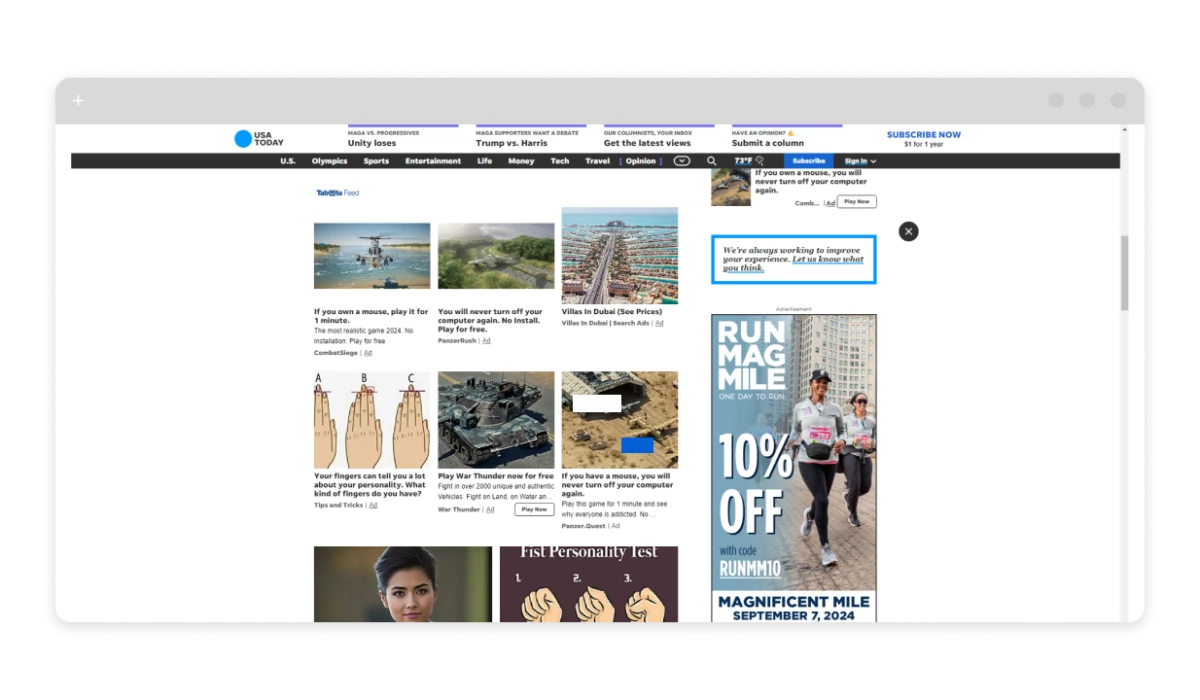This screenshot has height=700, width=1200.
Task: Open the search magnifier icon
Action: [x=712, y=161]
